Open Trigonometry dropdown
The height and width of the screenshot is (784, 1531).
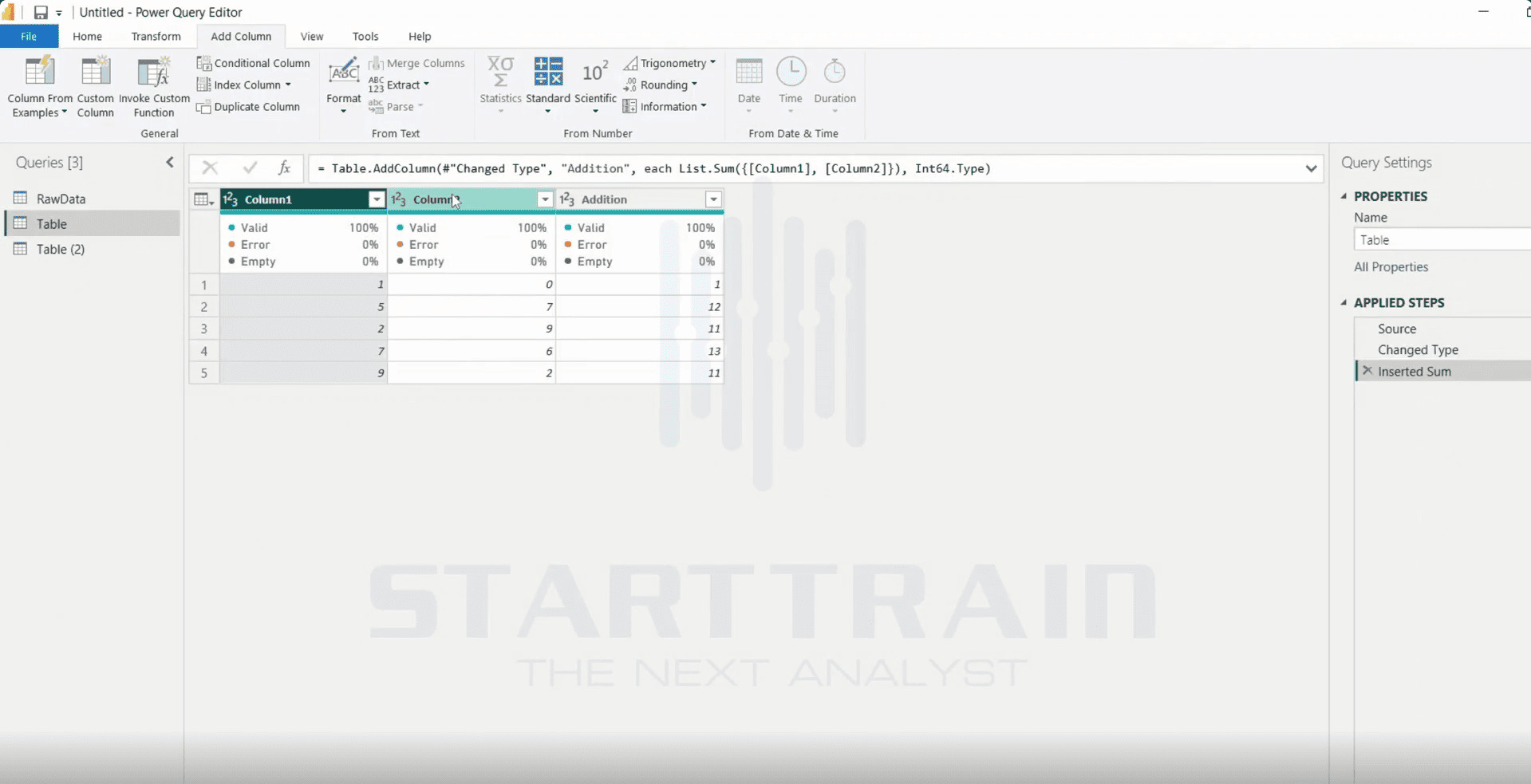pyautogui.click(x=670, y=63)
